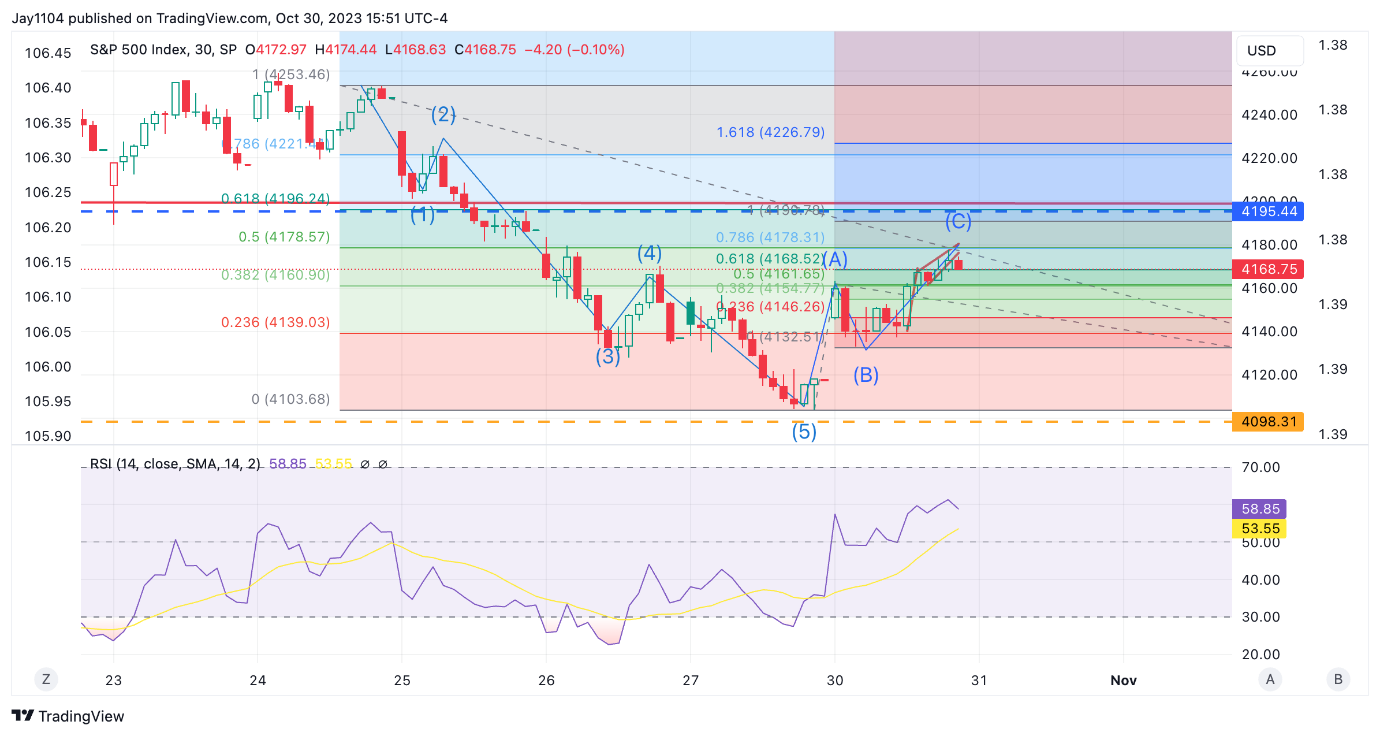Image resolution: width=1380 pixels, height=736 pixels.
Task: Click the change value −4.20 (−0.10%)
Action: click(575, 49)
